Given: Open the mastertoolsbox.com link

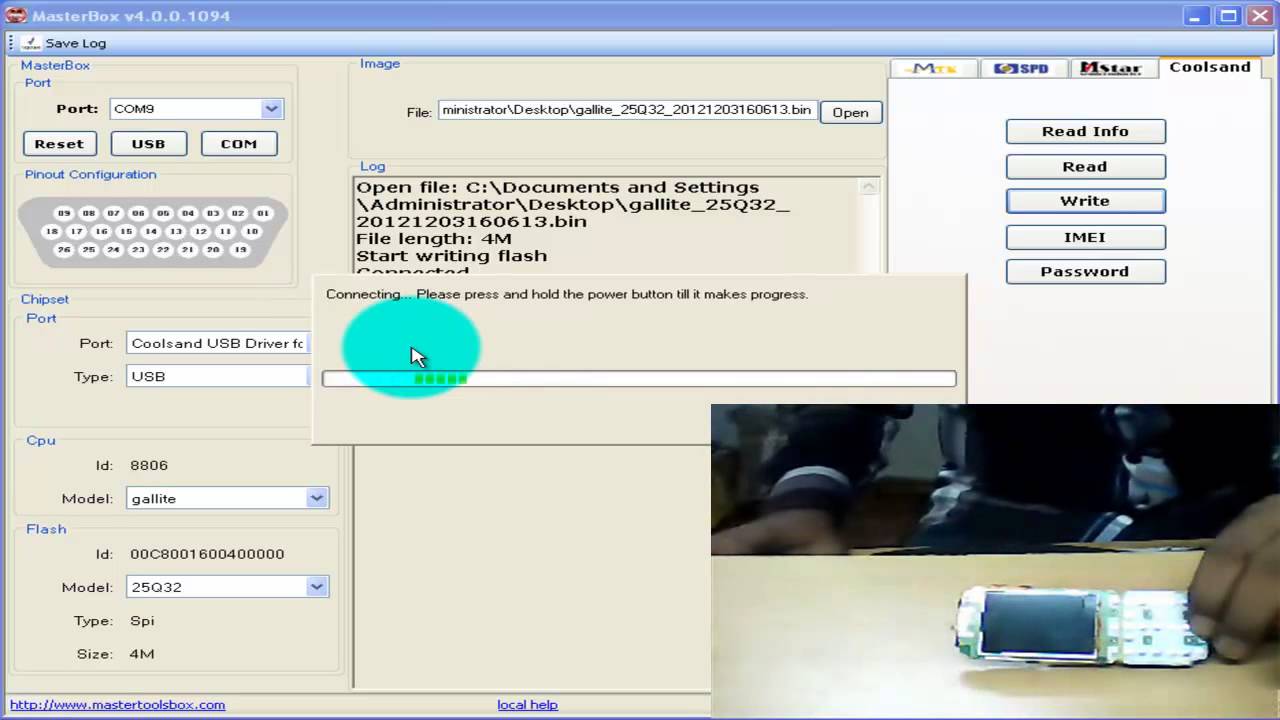Looking at the screenshot, I should [x=117, y=704].
